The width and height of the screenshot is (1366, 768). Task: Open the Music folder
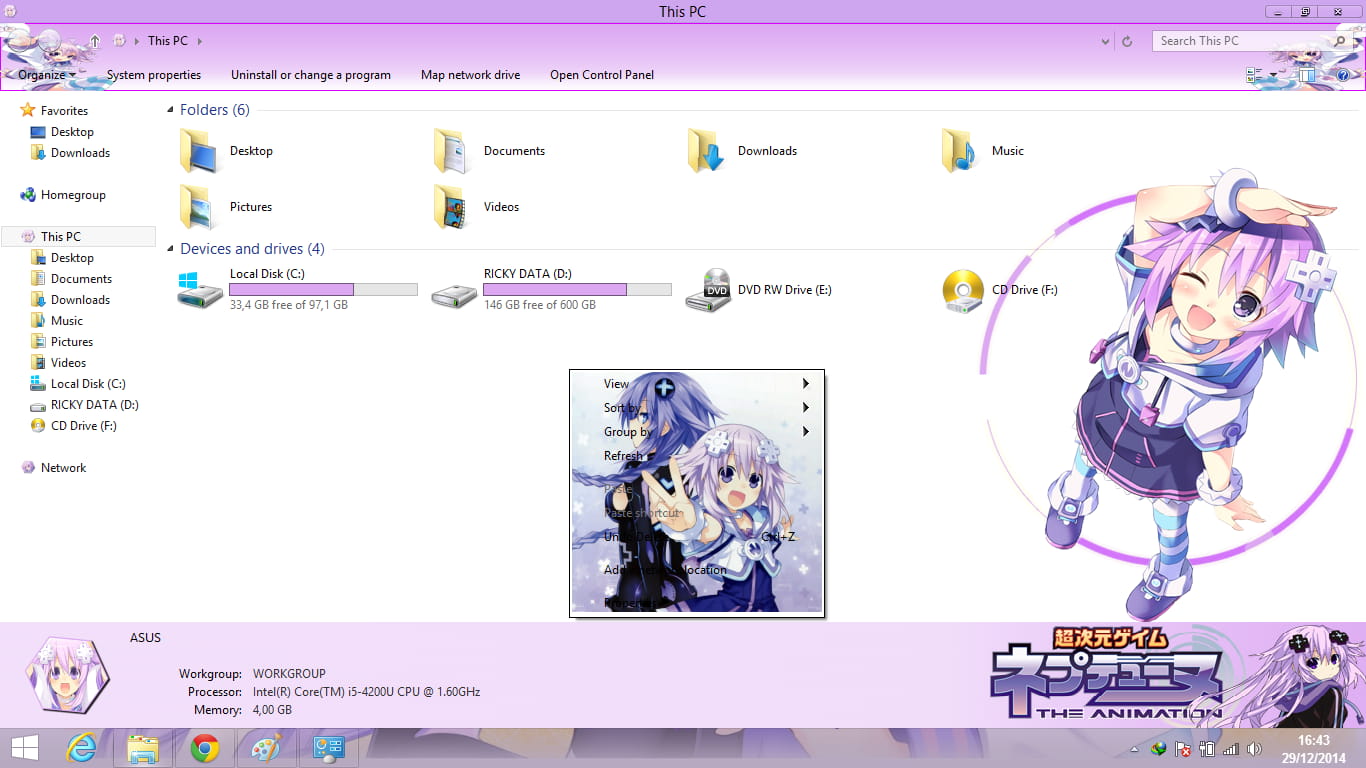(x=1007, y=150)
